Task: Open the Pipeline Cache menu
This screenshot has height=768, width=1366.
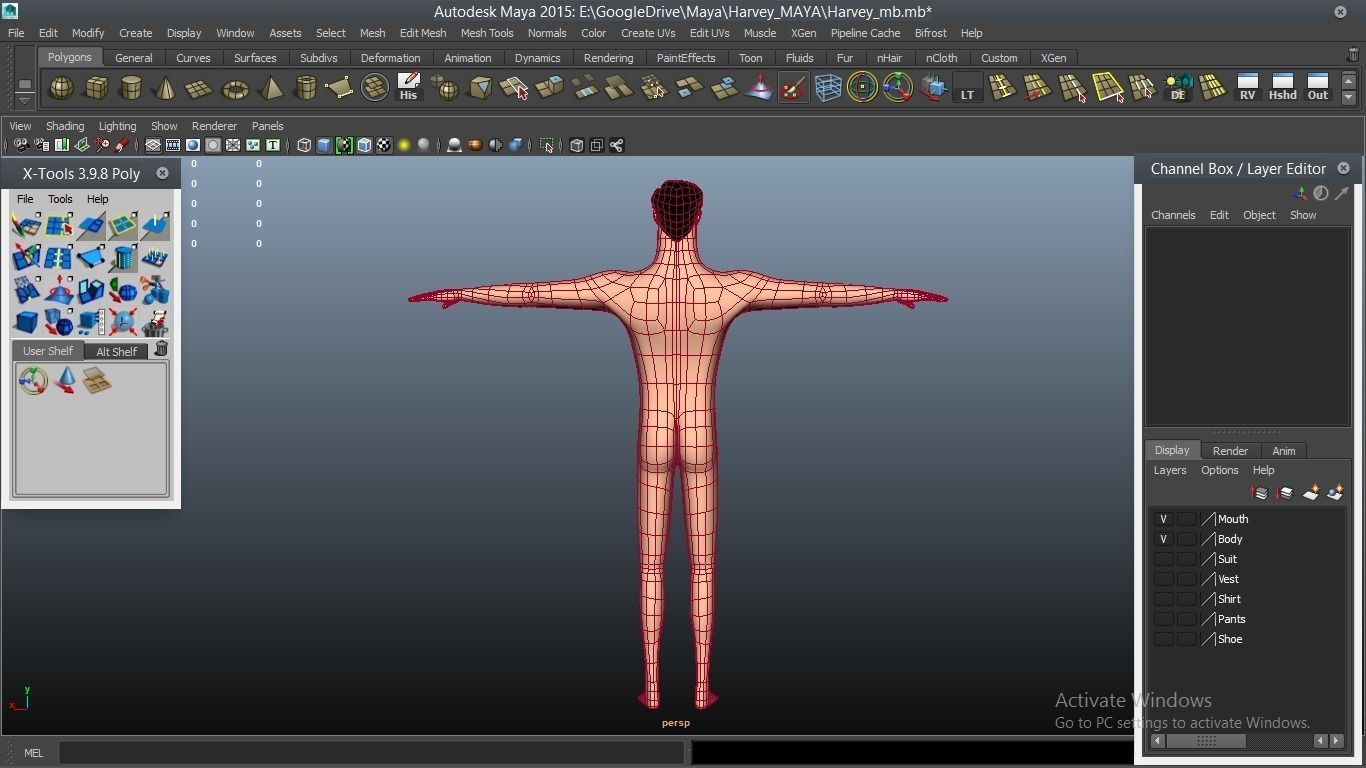Action: pos(866,33)
